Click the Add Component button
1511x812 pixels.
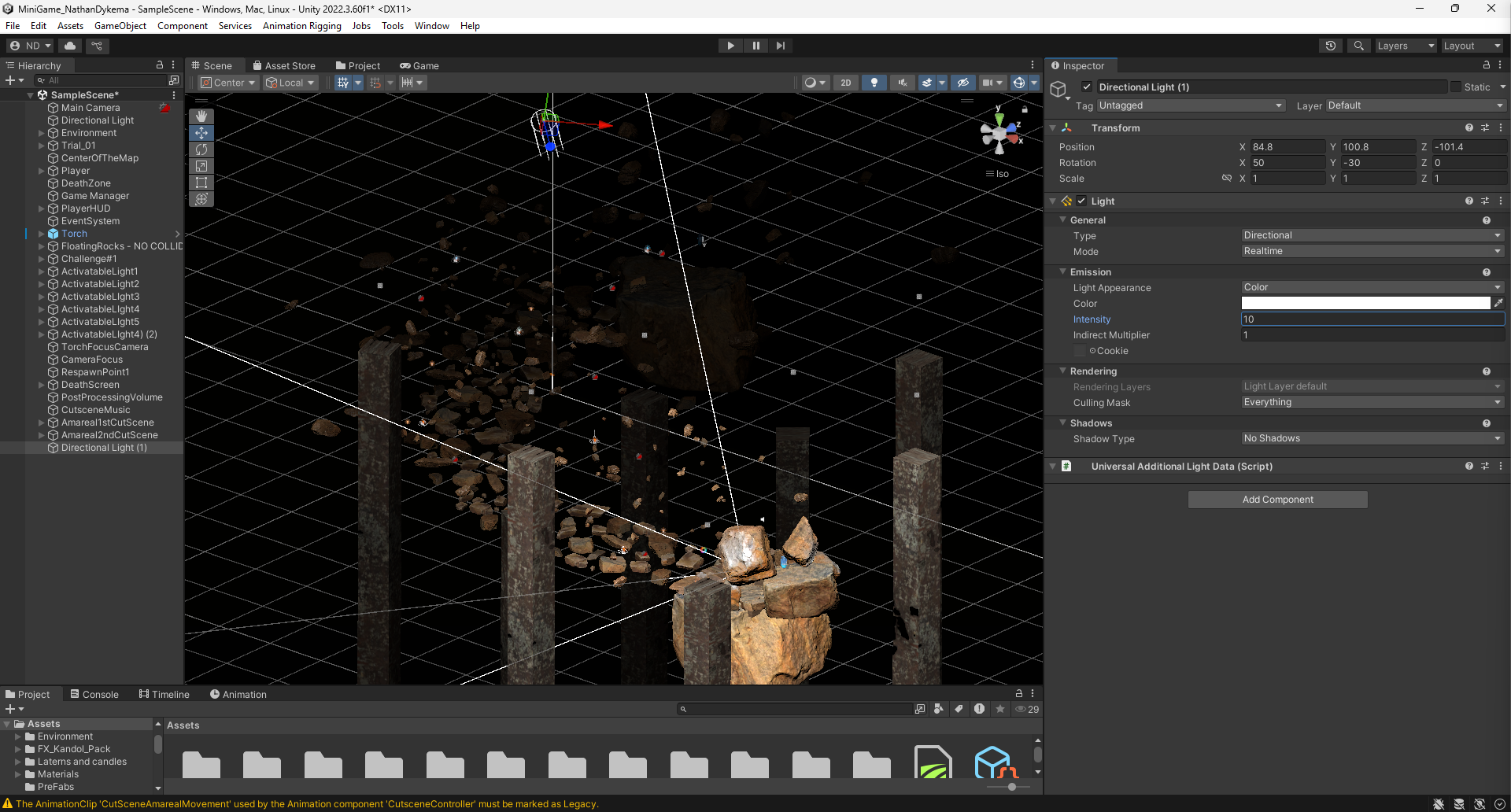(1277, 500)
